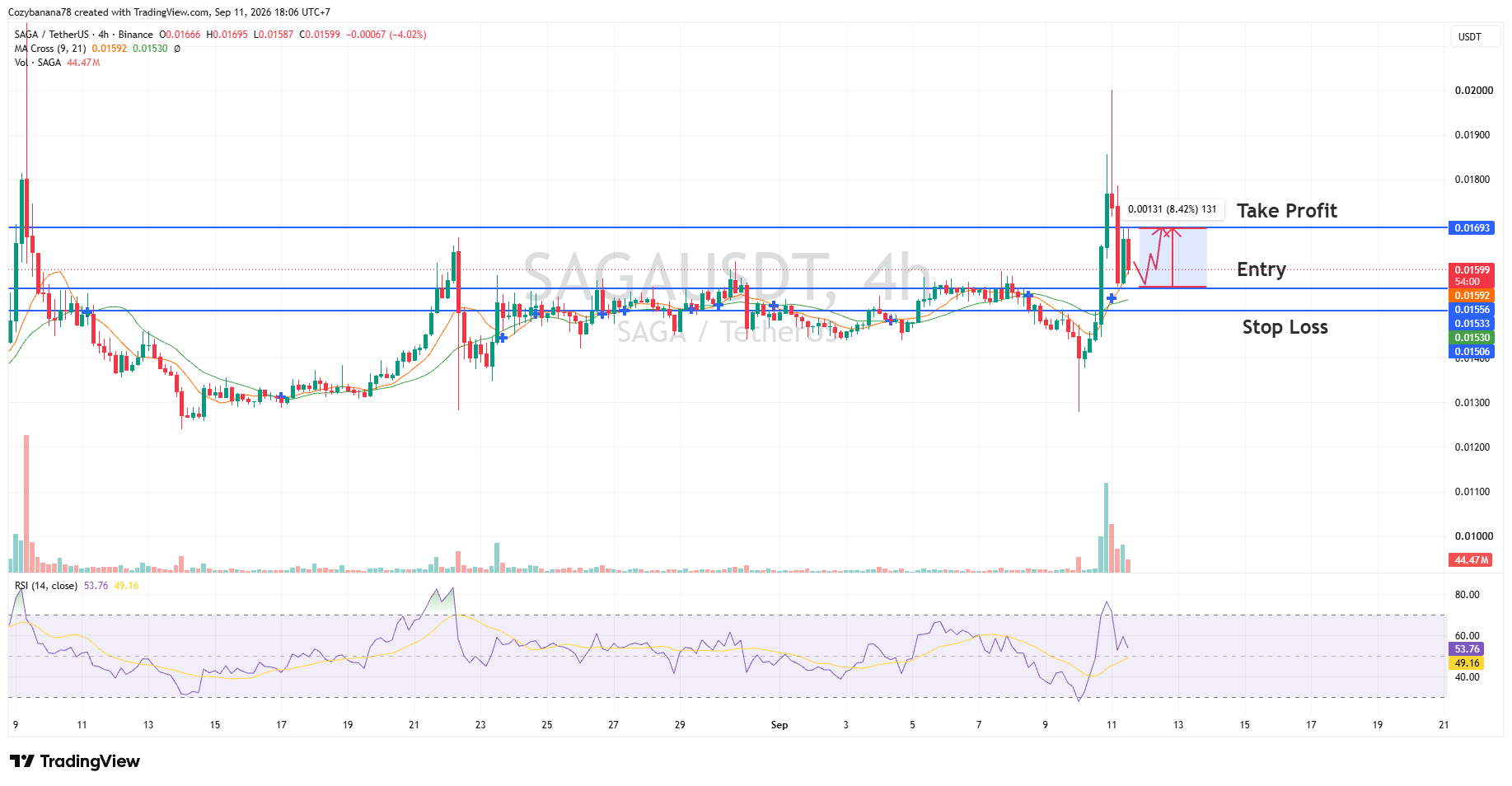Click the Take Profit text annotation

pyautogui.click(x=1286, y=211)
